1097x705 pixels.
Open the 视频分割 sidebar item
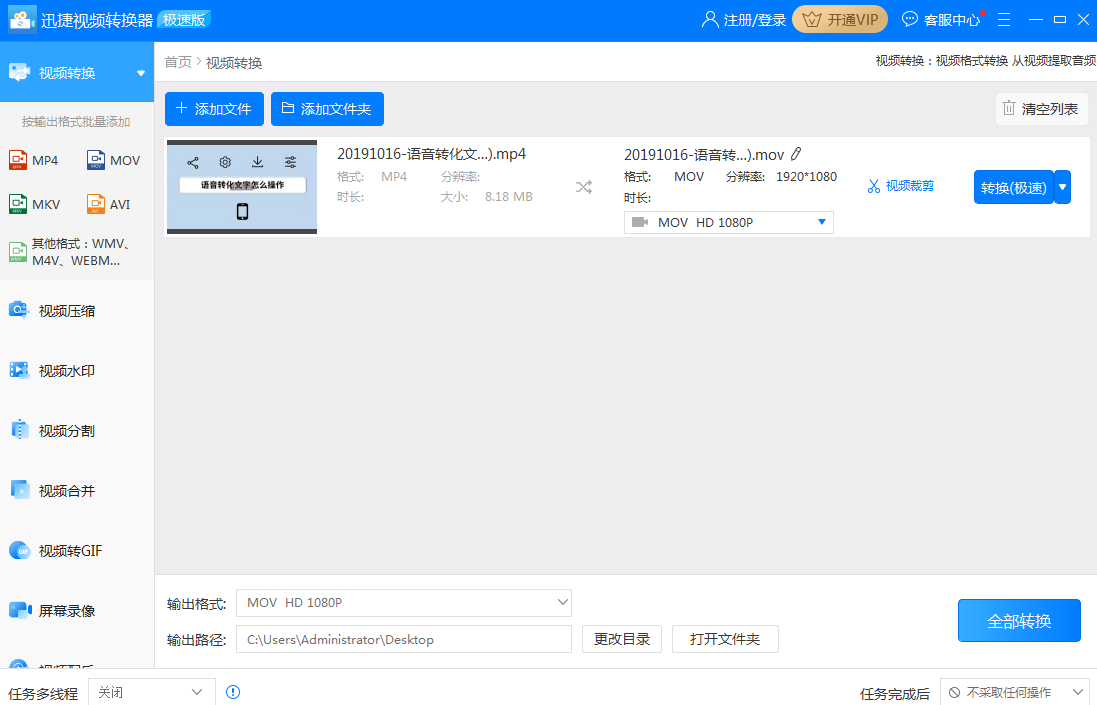(x=77, y=431)
